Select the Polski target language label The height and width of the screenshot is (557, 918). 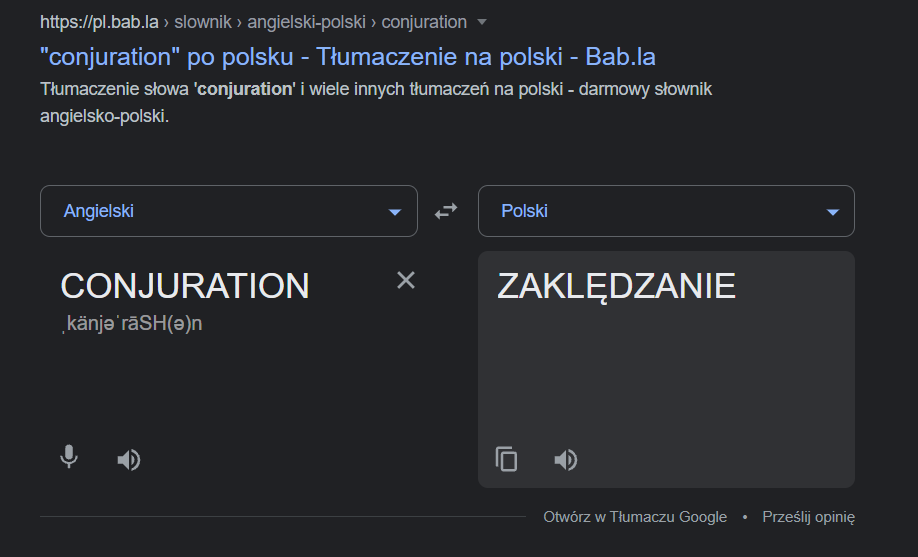click(524, 211)
